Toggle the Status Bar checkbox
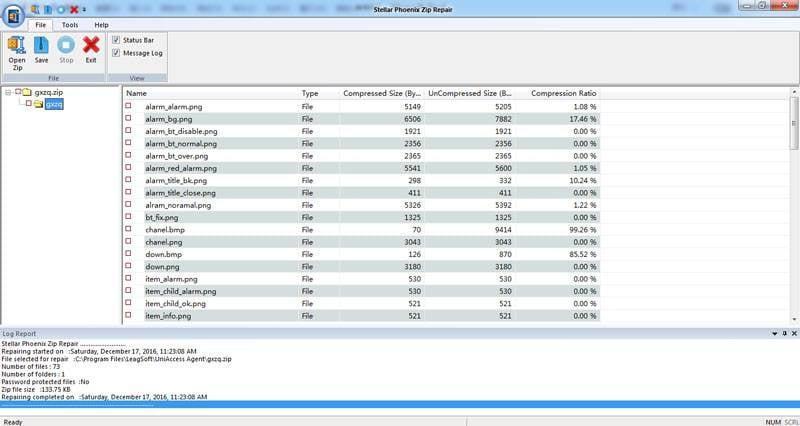 tap(117, 40)
